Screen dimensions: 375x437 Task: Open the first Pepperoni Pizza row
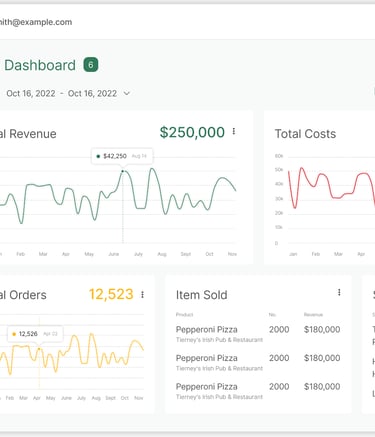pos(258,334)
